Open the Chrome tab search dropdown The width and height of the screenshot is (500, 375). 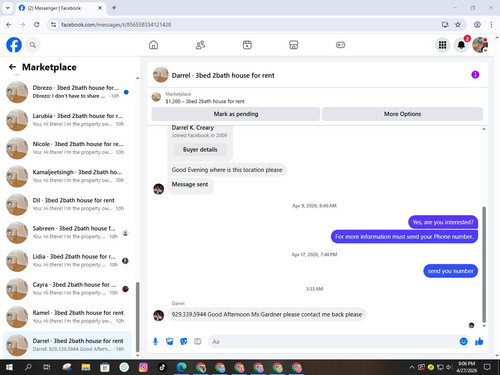[x=8, y=8]
